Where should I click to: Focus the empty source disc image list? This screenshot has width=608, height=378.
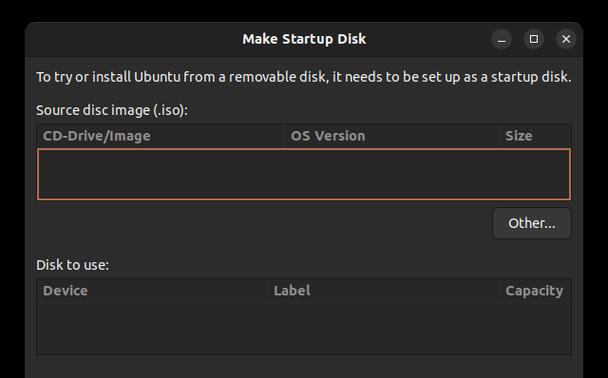pyautogui.click(x=304, y=174)
